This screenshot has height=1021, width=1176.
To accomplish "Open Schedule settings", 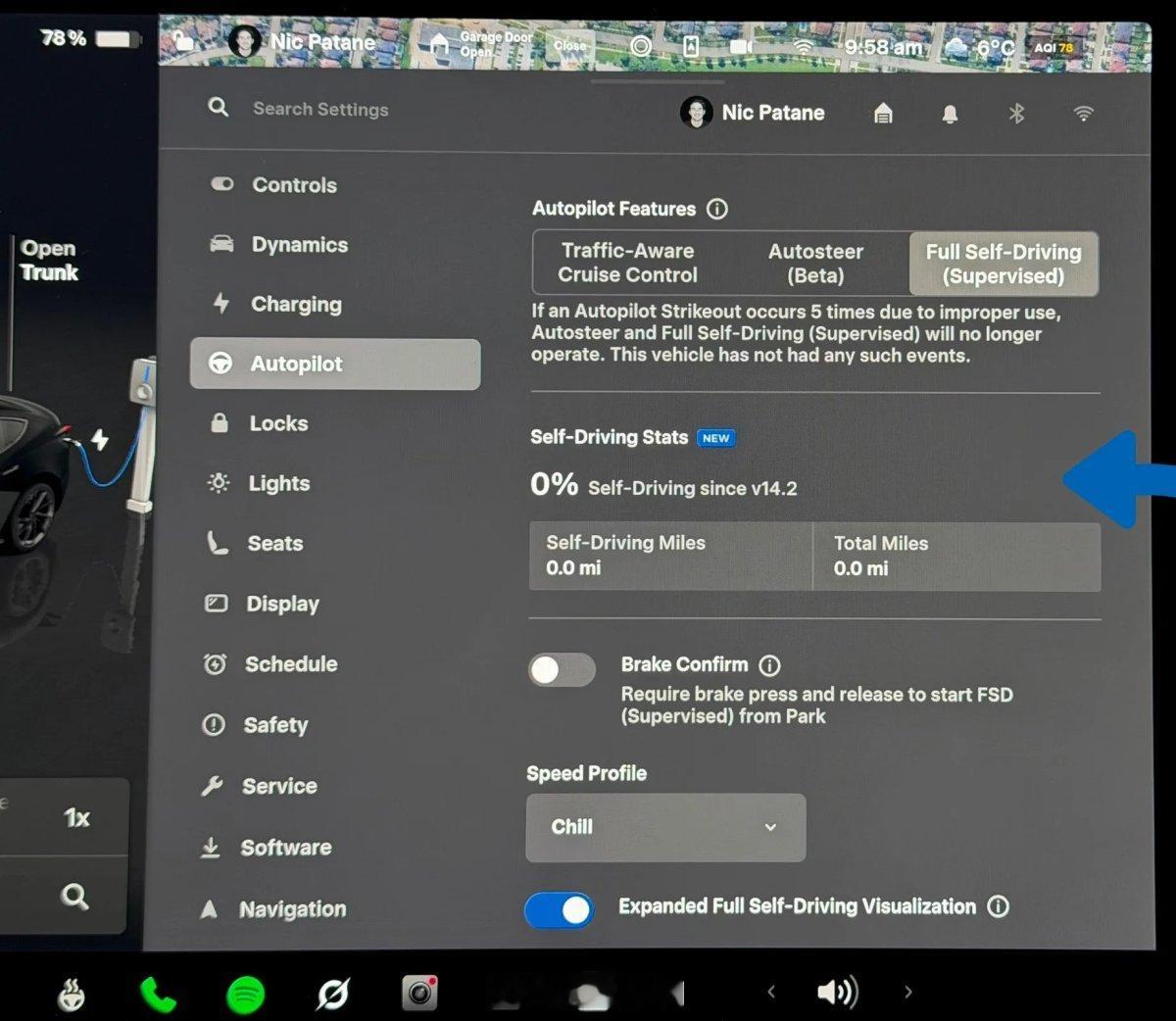I will pyautogui.click(x=334, y=663).
